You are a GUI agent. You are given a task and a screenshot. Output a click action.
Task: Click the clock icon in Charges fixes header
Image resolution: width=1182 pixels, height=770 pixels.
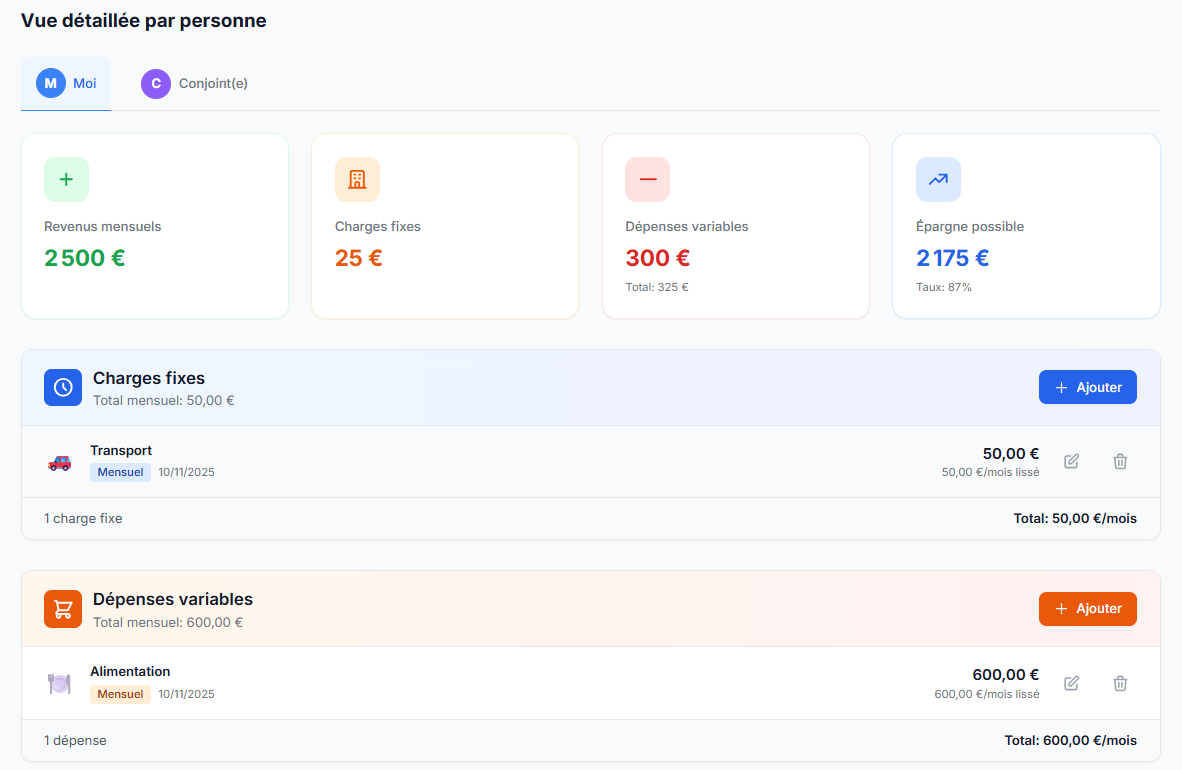pos(62,387)
